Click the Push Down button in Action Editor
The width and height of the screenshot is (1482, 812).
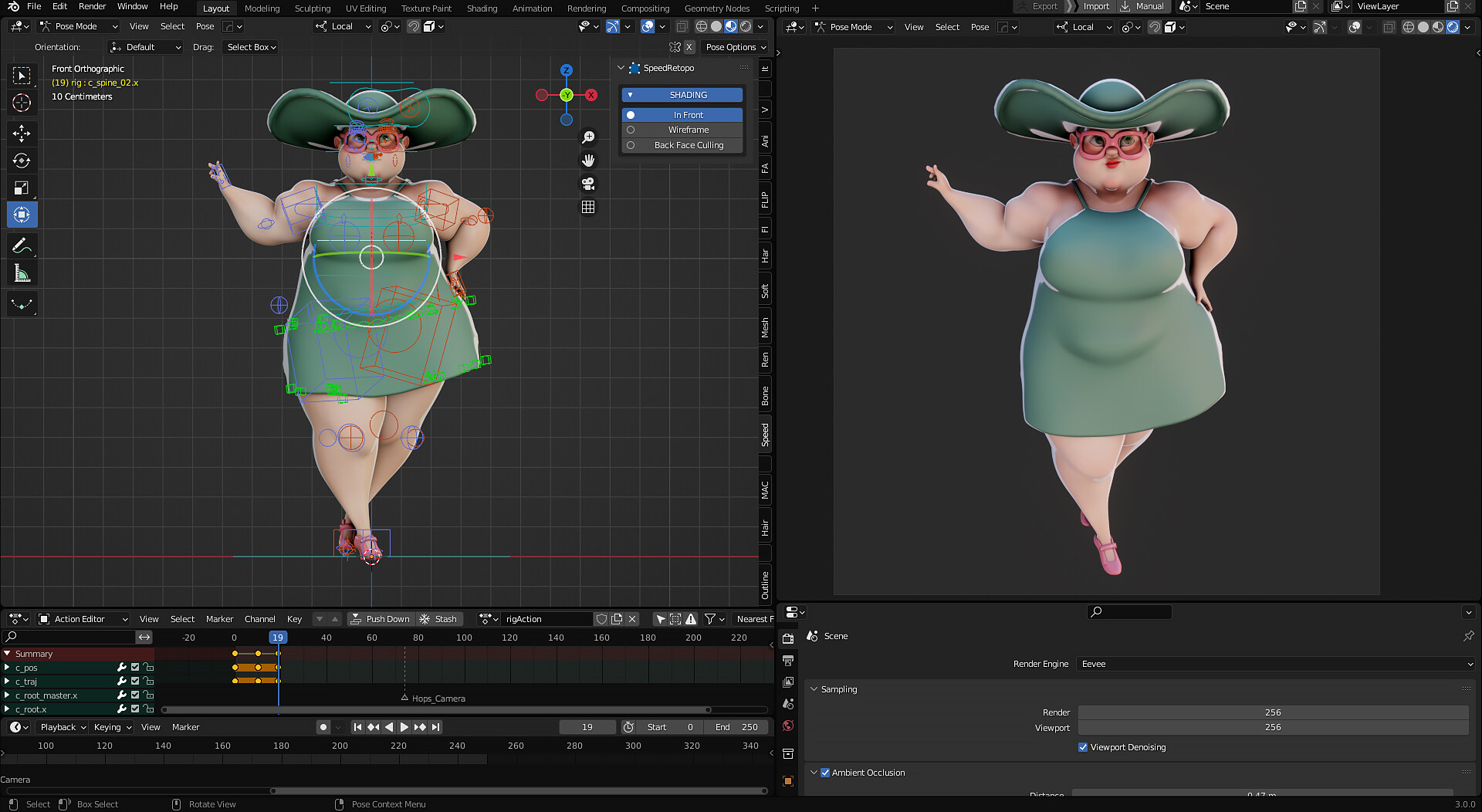[381, 618]
